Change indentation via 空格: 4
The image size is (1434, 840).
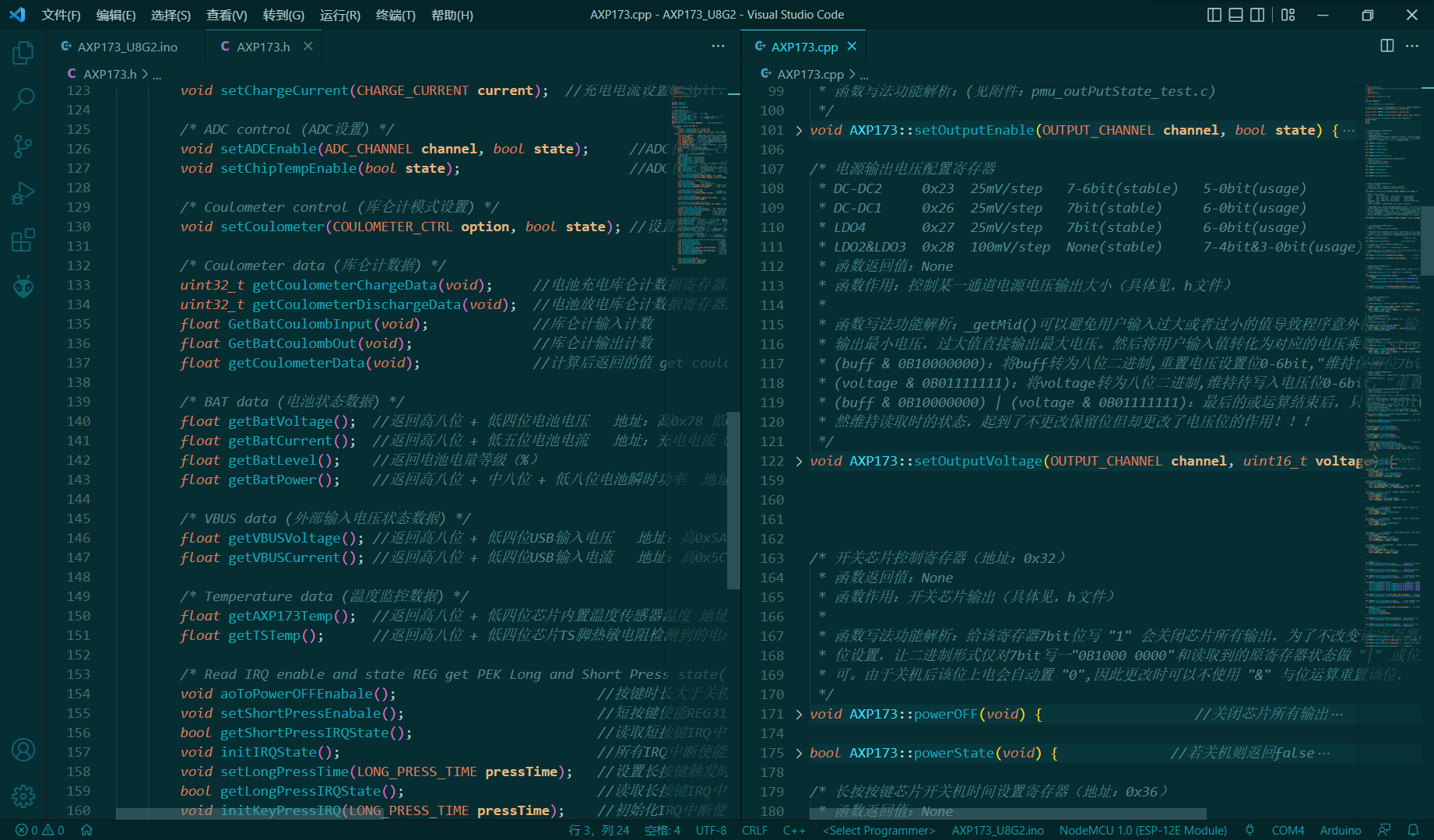pyautogui.click(x=663, y=831)
